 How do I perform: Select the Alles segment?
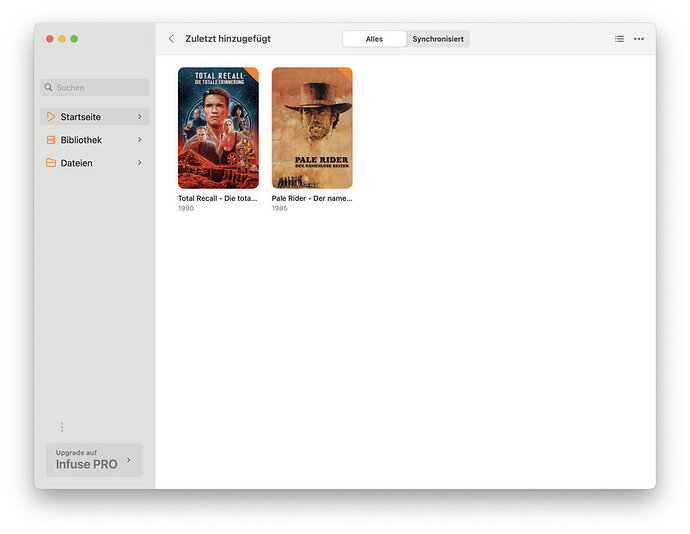click(x=374, y=39)
